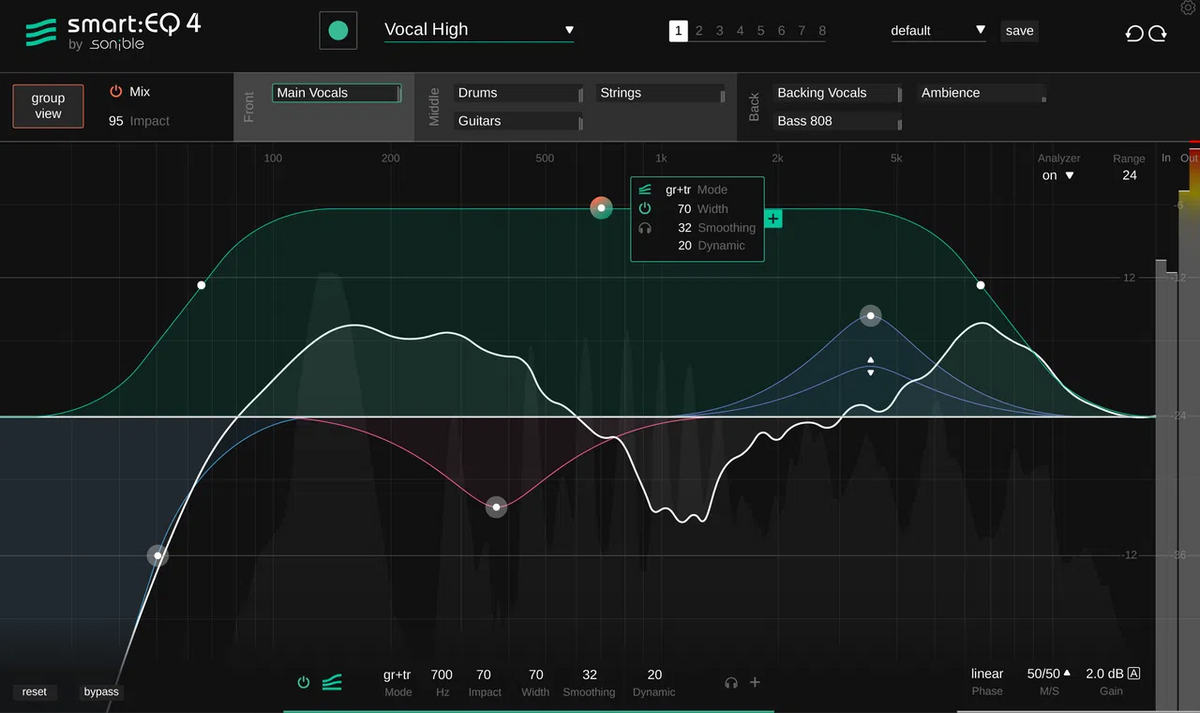
Task: Click the sonible smart:EQ logo icon
Action: (41, 30)
